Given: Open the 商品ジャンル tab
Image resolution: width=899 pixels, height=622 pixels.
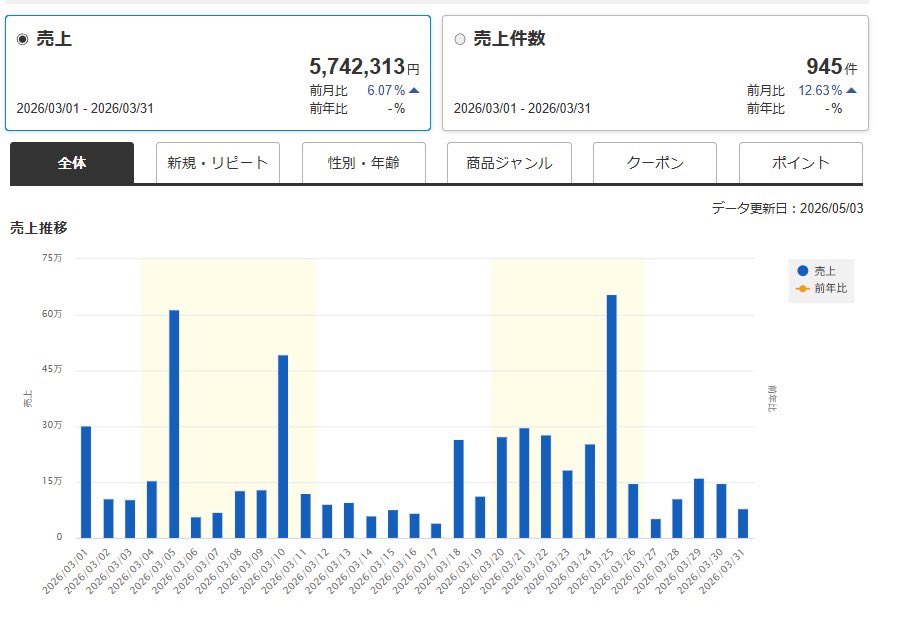Looking at the screenshot, I should (509, 163).
